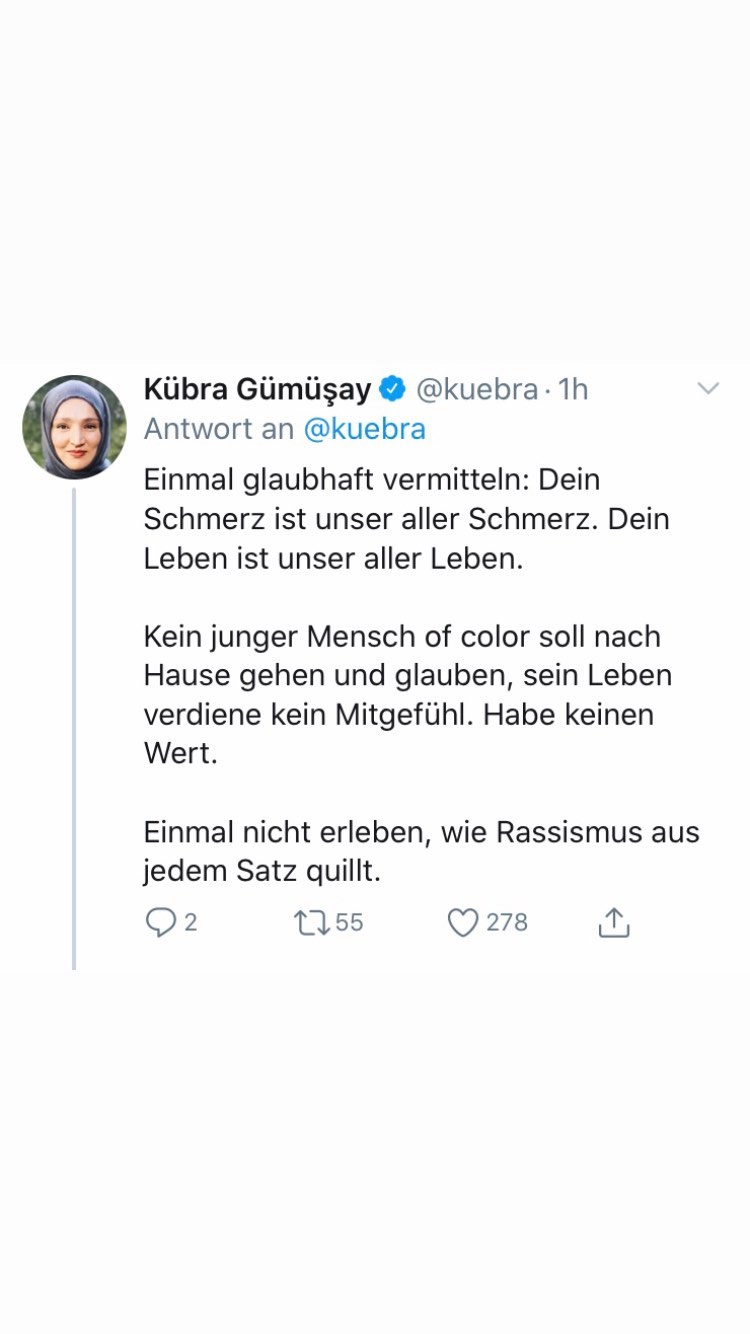Click the display name Kübra Gümüşay

[x=257, y=389]
